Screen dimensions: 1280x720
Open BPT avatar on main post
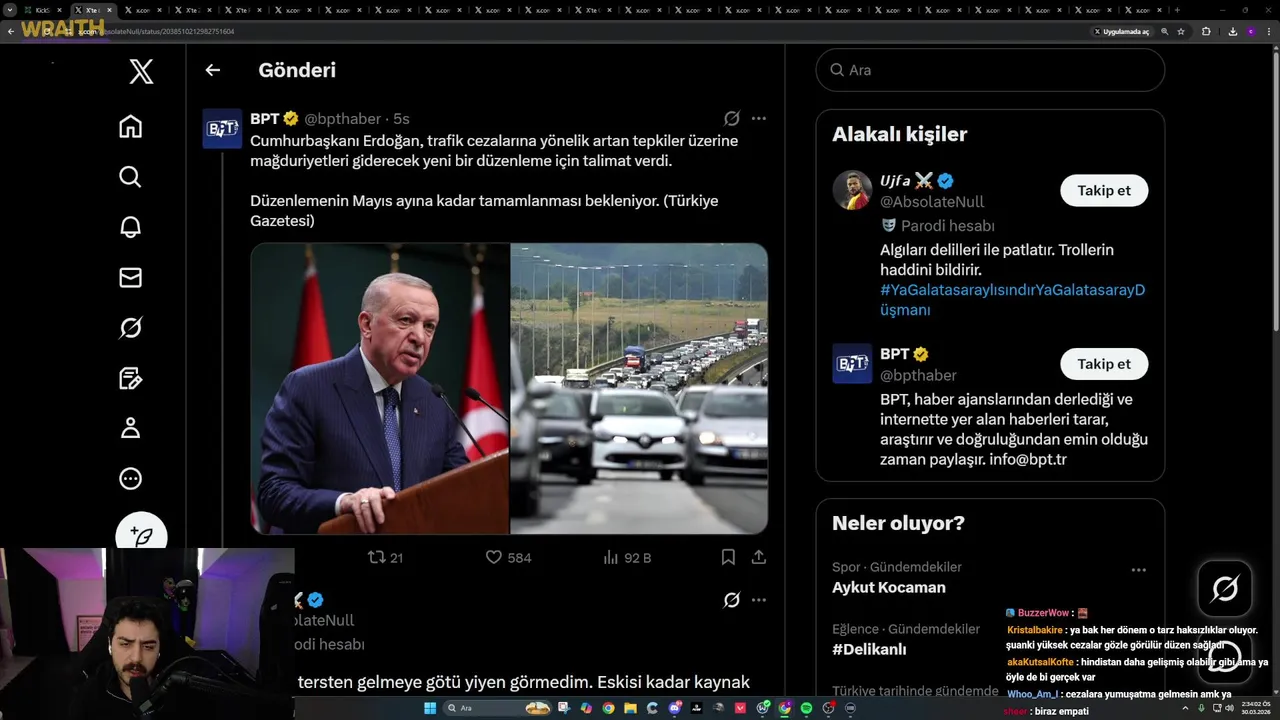(x=222, y=128)
